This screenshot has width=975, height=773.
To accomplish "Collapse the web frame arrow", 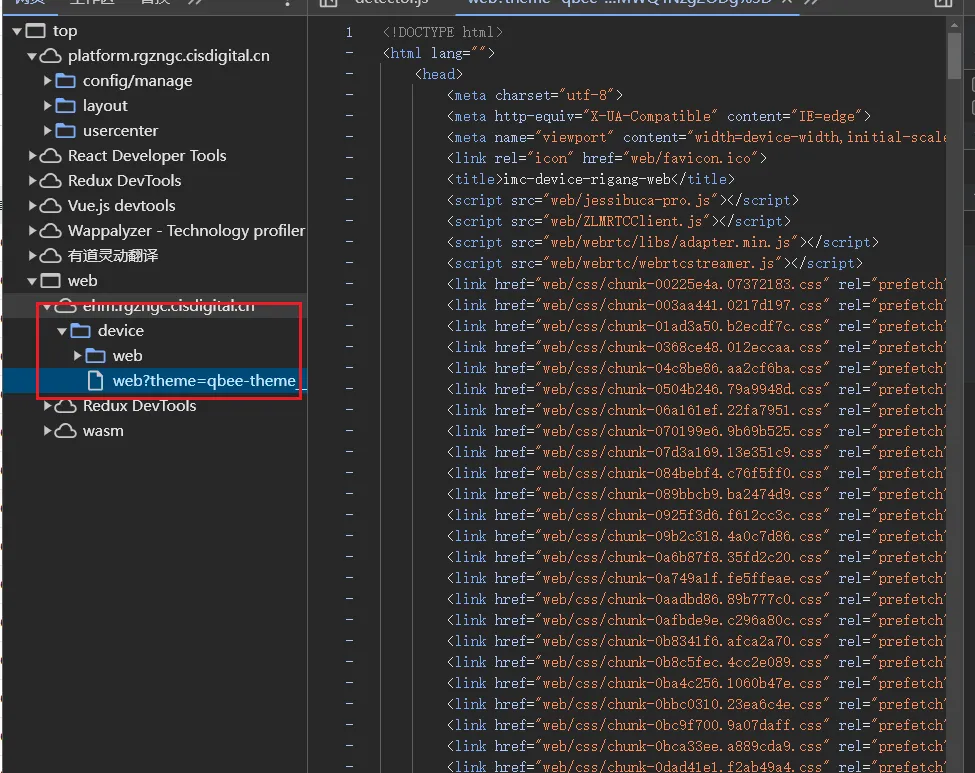I will point(32,281).
